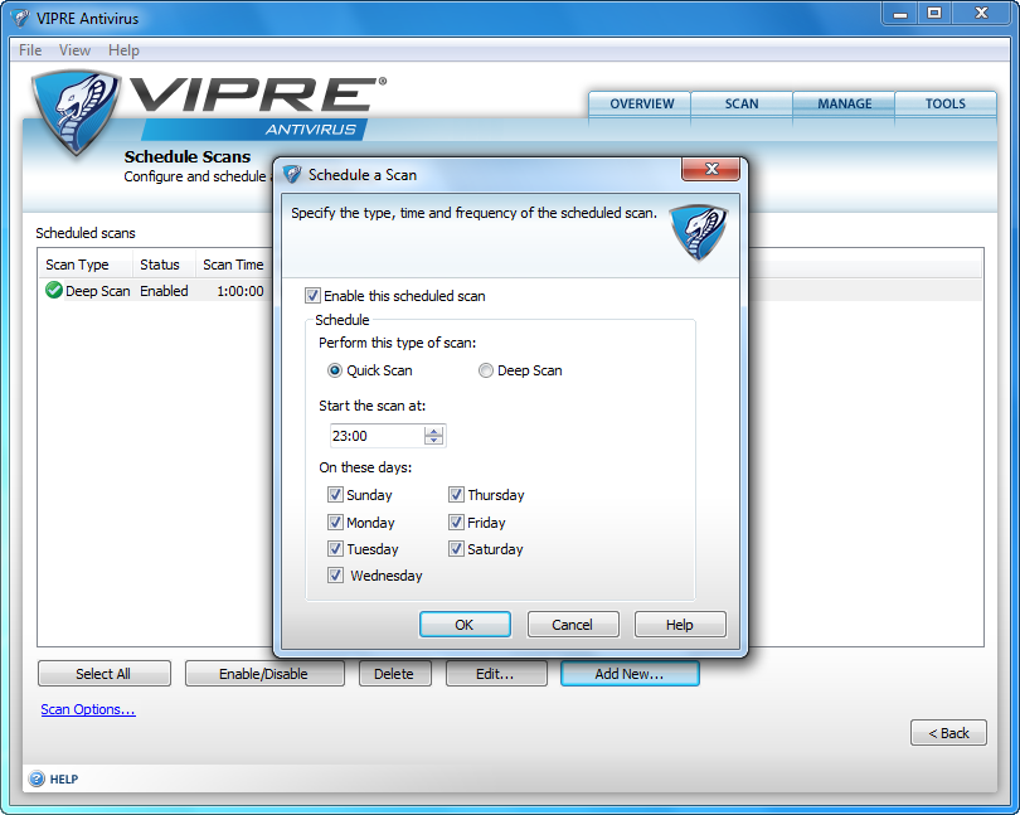This screenshot has width=1020, height=815.
Task: Maximize the VIPRE Antivirus window
Action: [x=935, y=14]
